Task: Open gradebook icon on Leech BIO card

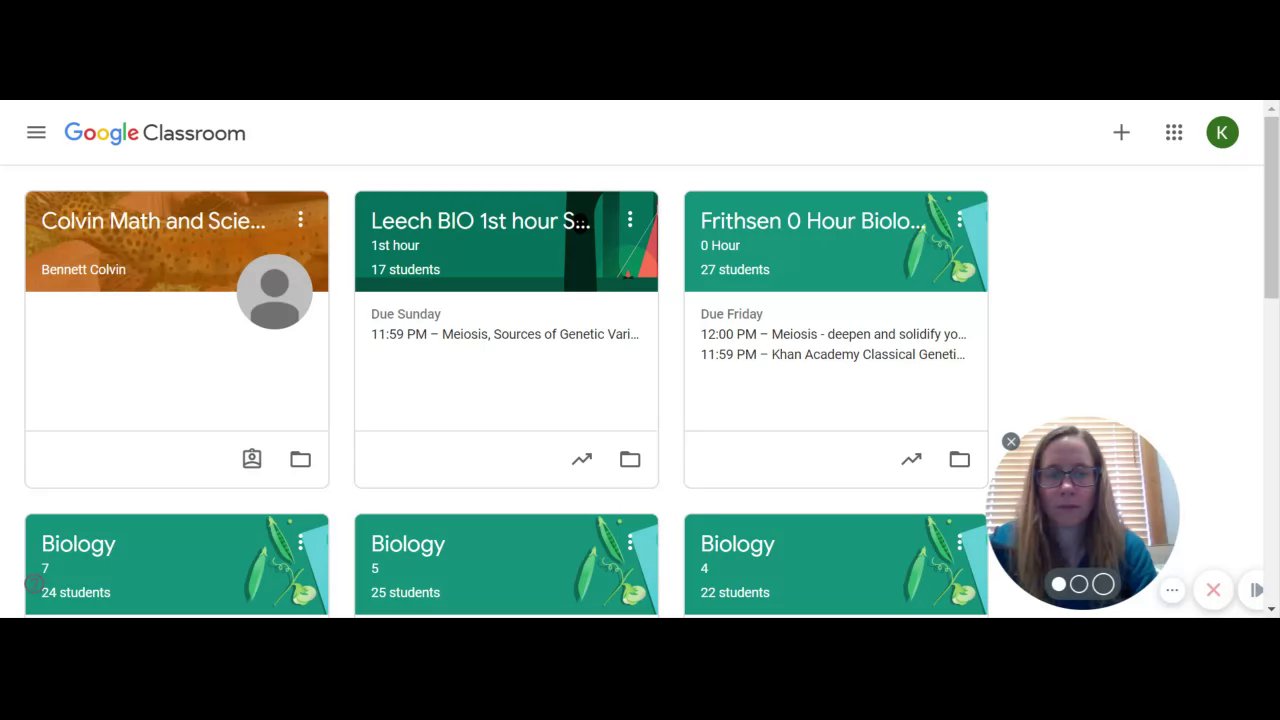Action: pos(582,459)
